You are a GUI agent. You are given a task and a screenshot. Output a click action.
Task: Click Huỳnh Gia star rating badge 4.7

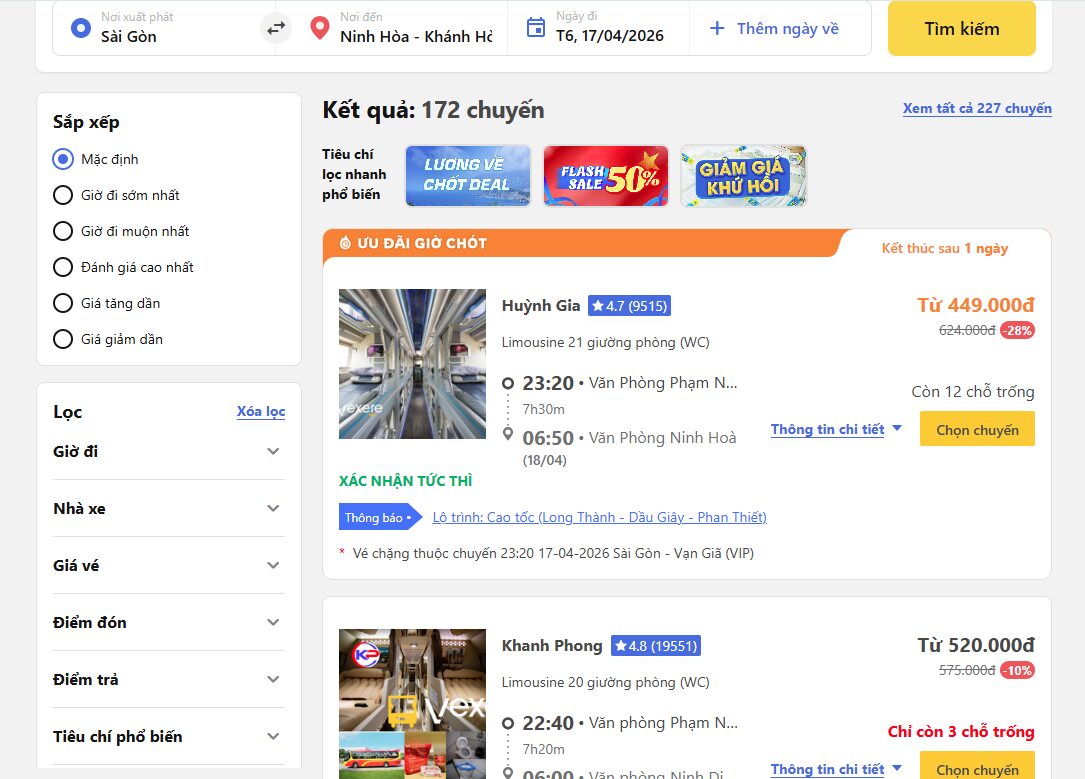coord(629,306)
